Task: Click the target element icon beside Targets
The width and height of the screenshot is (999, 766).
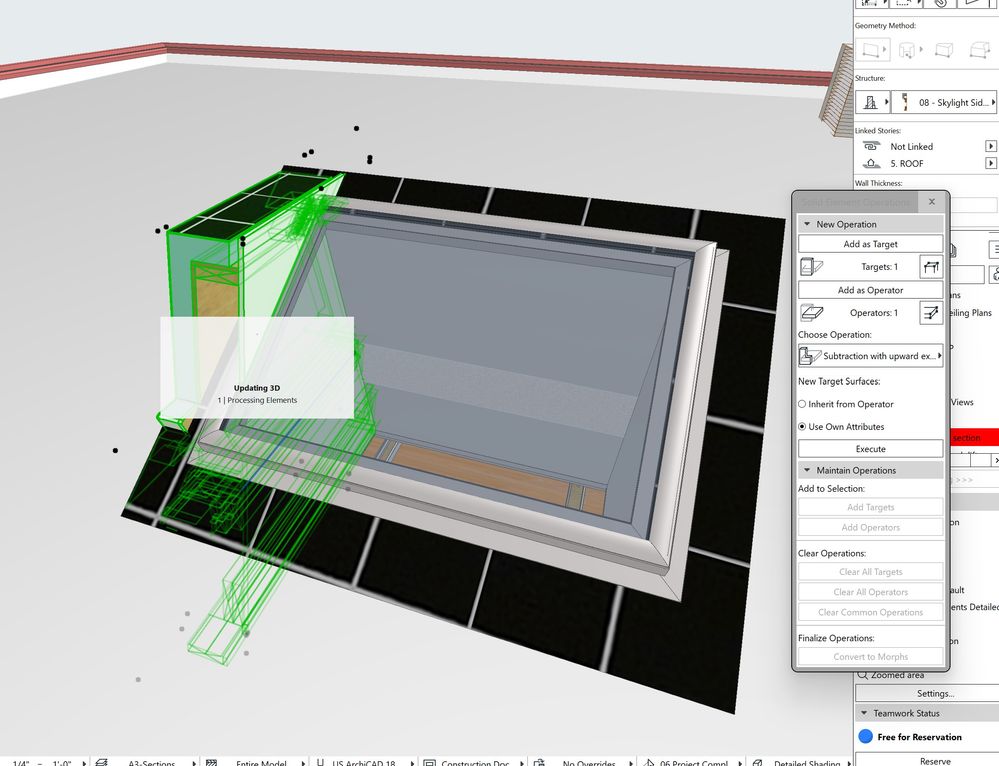Action: (812, 267)
